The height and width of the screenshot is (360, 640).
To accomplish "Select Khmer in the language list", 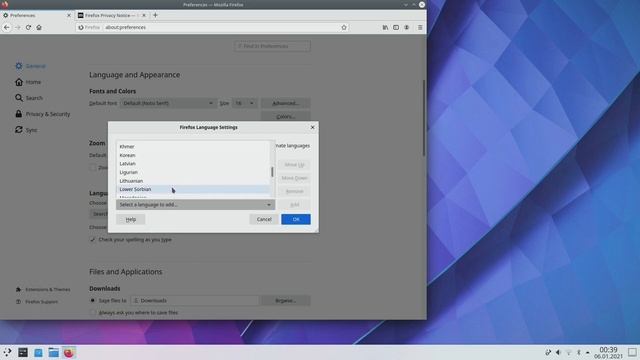I will point(193,147).
